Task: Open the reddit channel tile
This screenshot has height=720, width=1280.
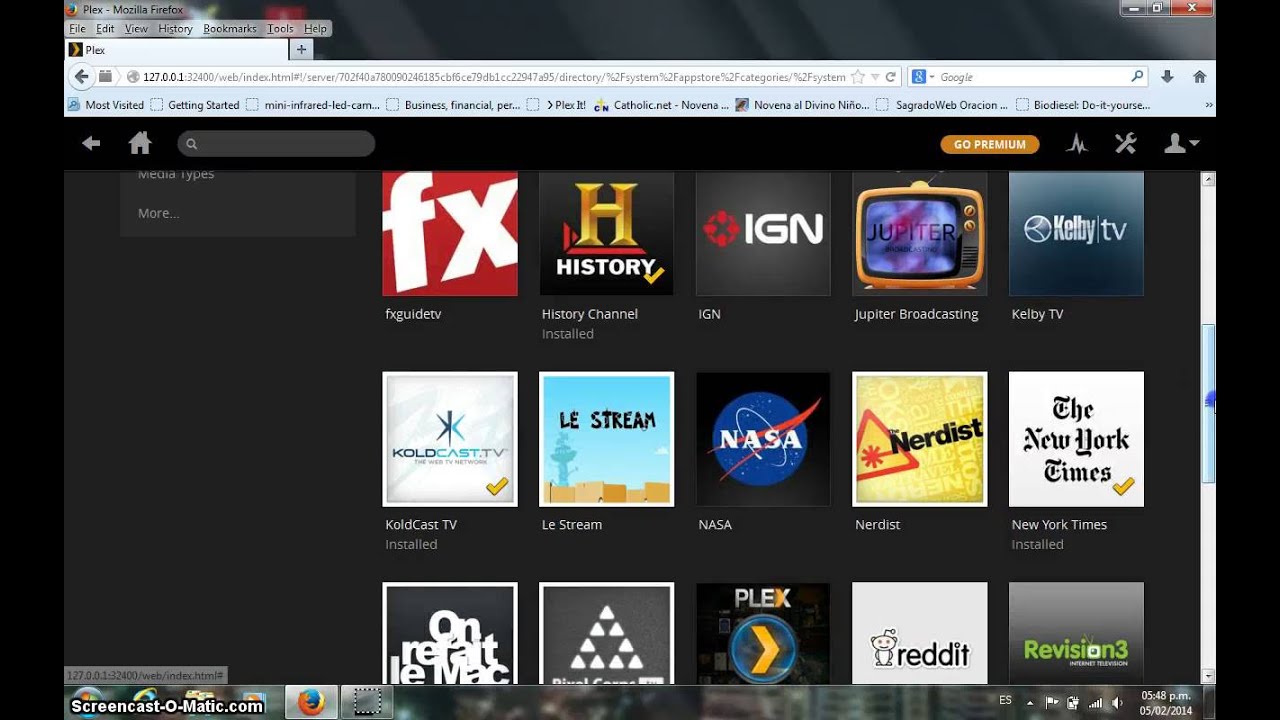Action: (x=919, y=633)
